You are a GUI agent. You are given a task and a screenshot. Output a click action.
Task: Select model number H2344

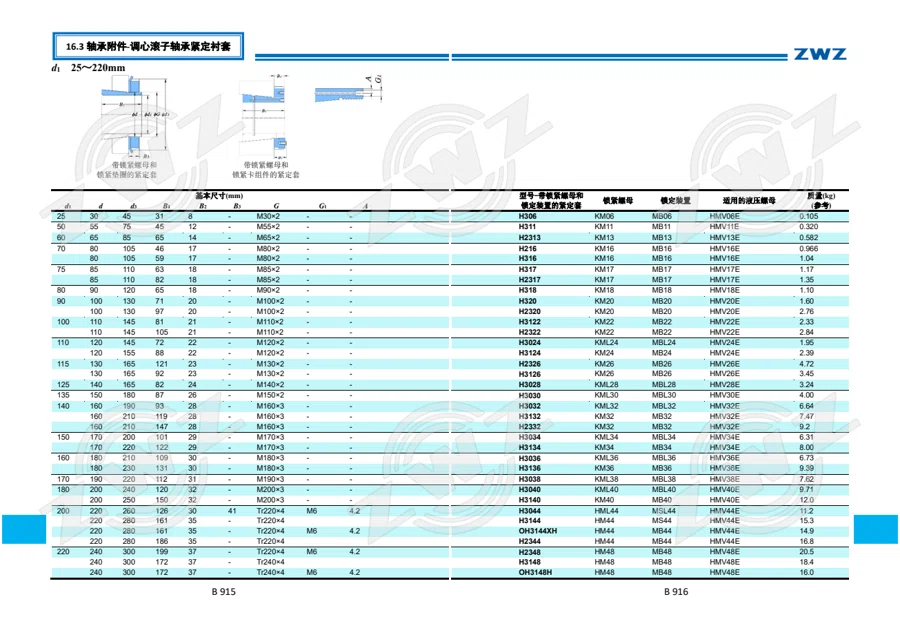pos(529,541)
